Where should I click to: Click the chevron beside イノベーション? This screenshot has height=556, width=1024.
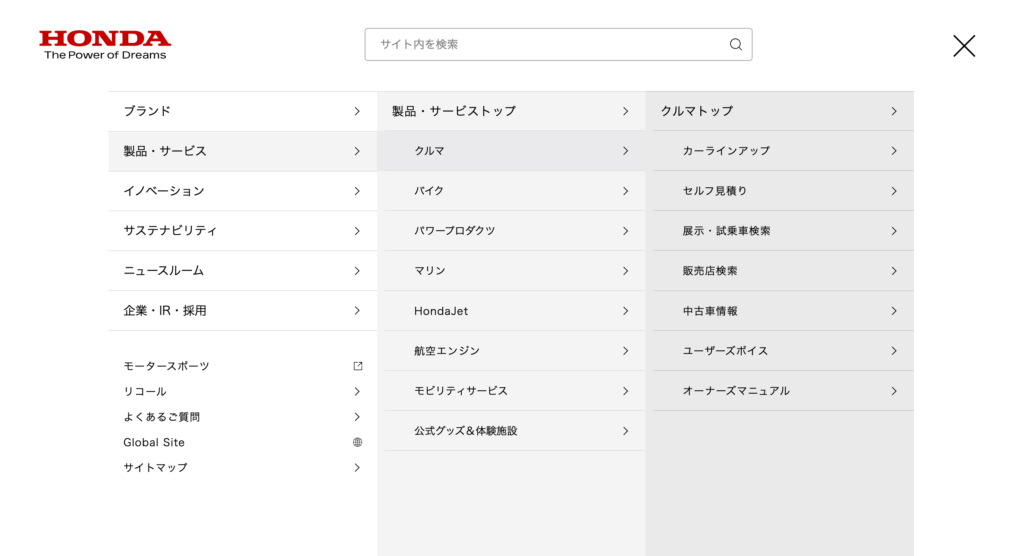tap(357, 191)
